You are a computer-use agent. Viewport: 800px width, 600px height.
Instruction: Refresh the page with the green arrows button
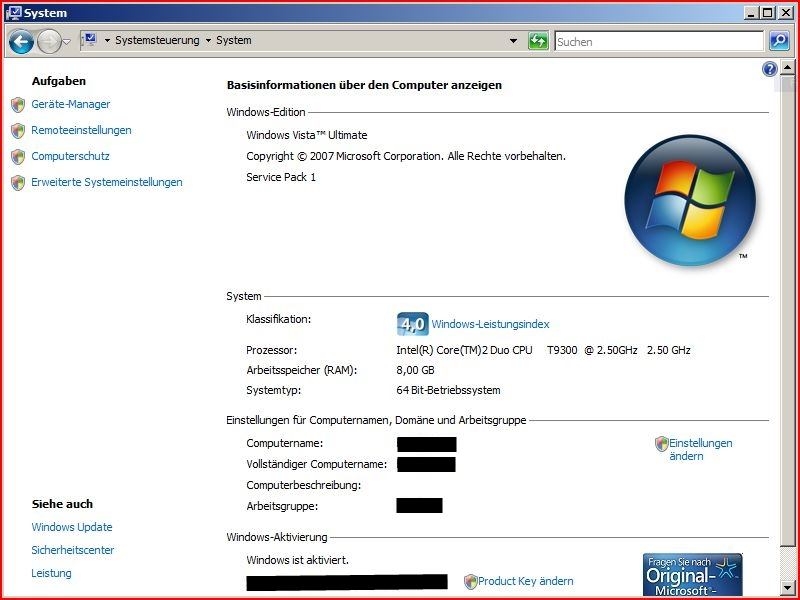538,41
